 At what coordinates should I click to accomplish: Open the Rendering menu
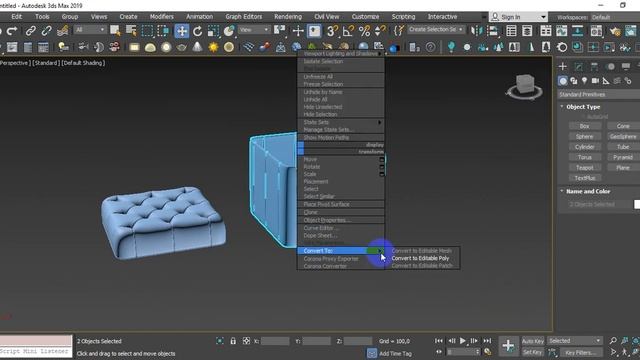coord(288,17)
